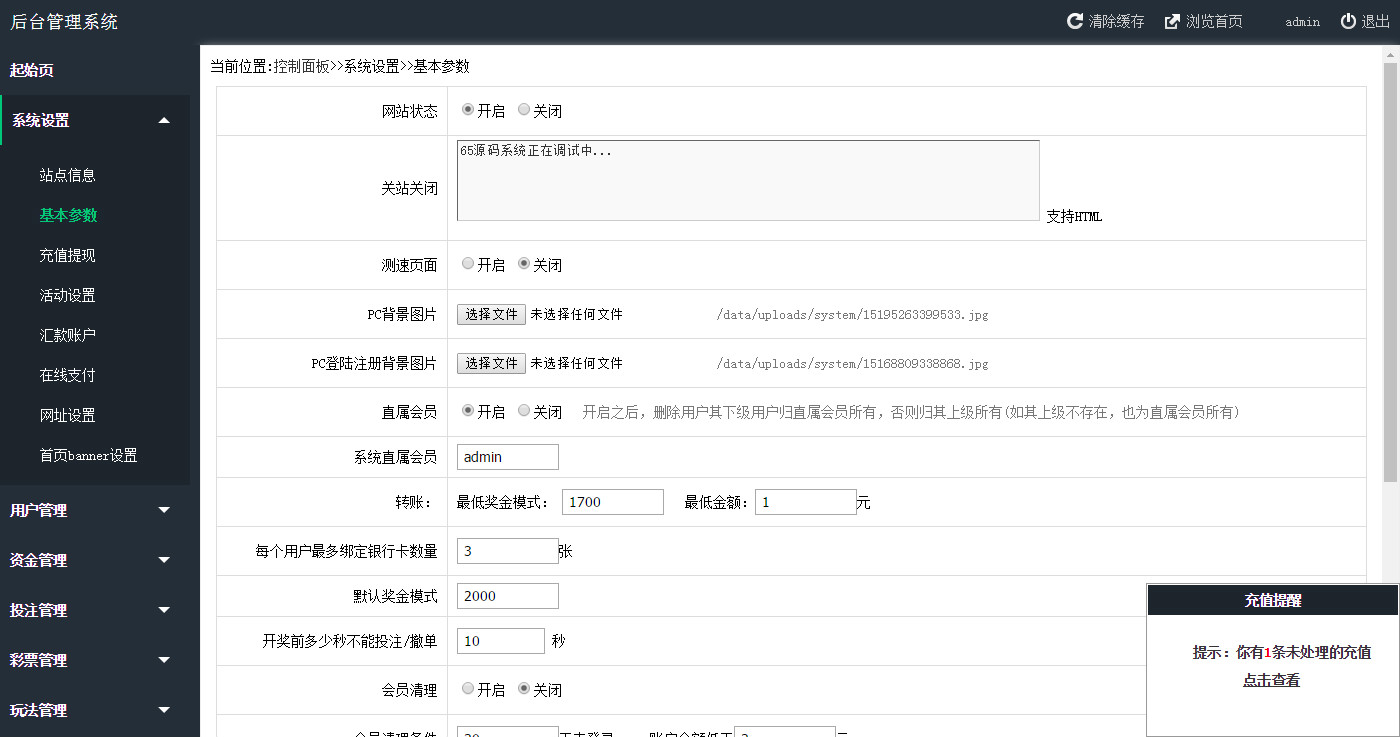Click the clear cache refresh icon

point(1075,21)
